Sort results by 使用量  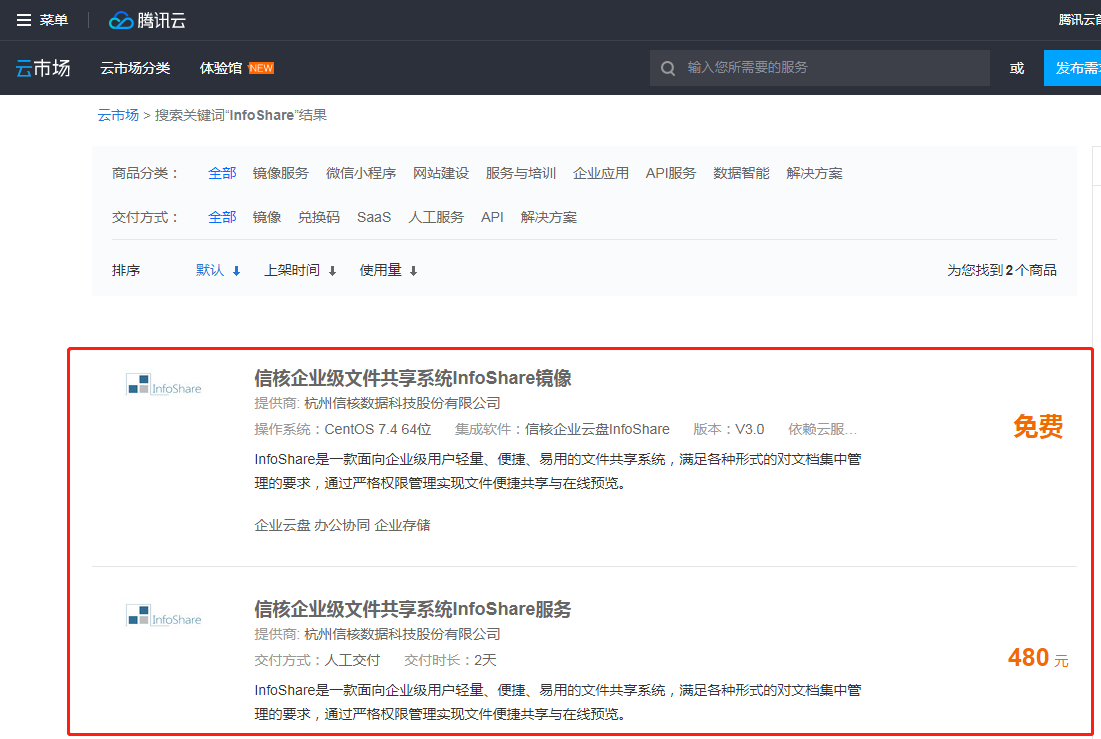(x=388, y=270)
